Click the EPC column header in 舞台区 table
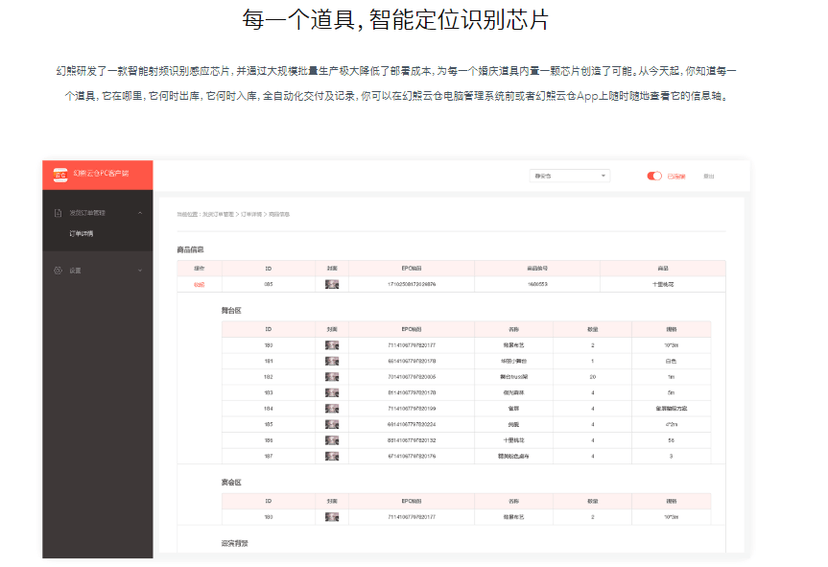The height and width of the screenshot is (567, 828). pos(412,329)
